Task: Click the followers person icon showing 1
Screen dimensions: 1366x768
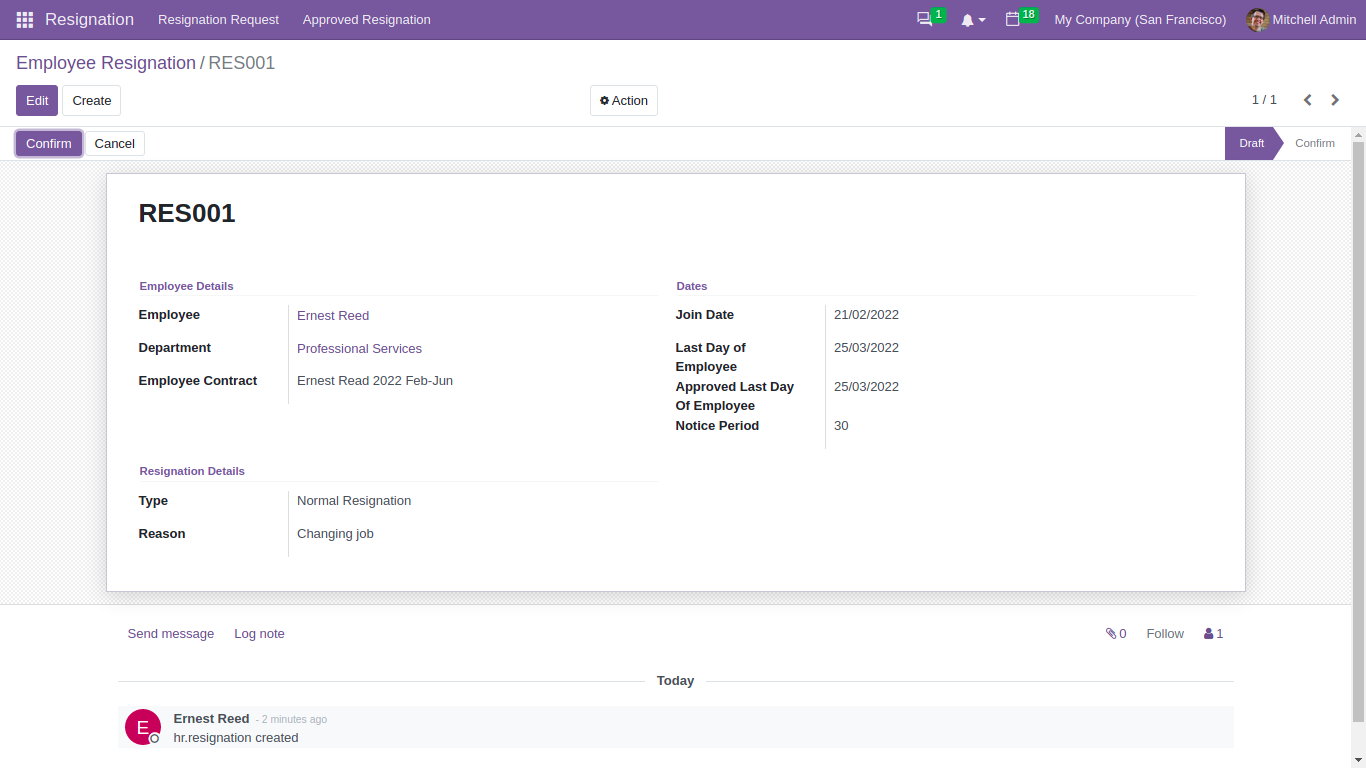Action: pyautogui.click(x=1211, y=633)
